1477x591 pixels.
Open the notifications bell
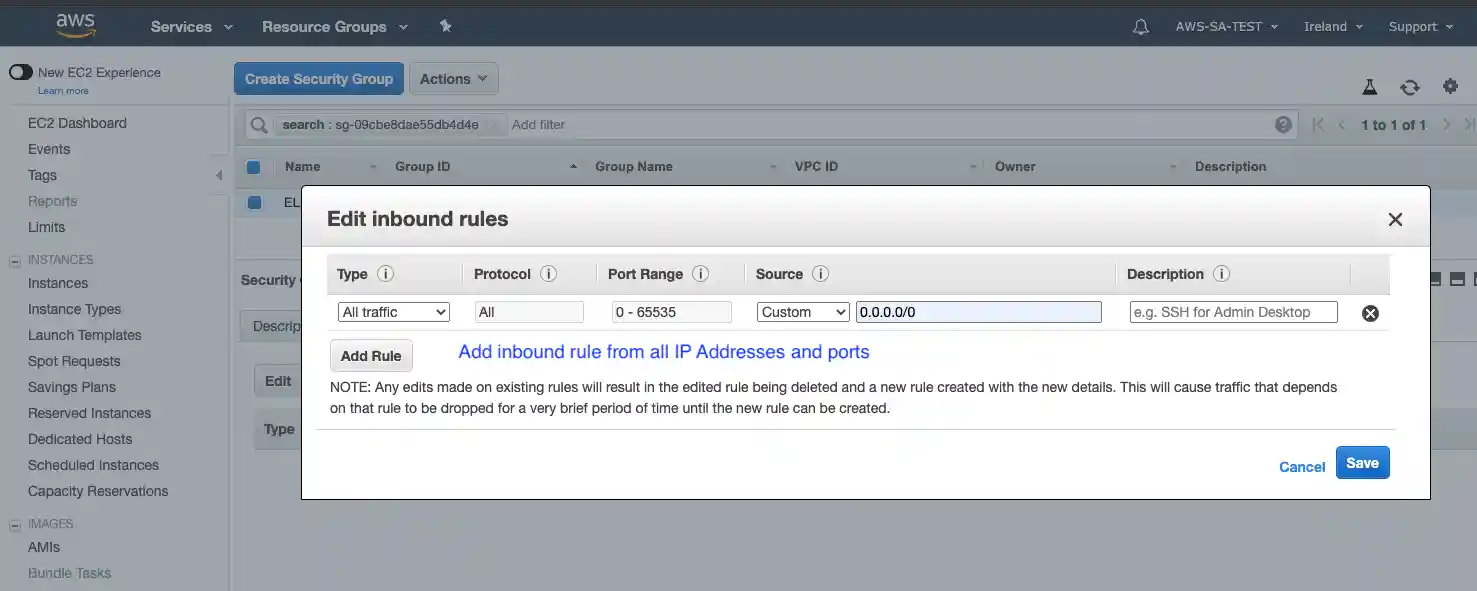[x=1141, y=27]
